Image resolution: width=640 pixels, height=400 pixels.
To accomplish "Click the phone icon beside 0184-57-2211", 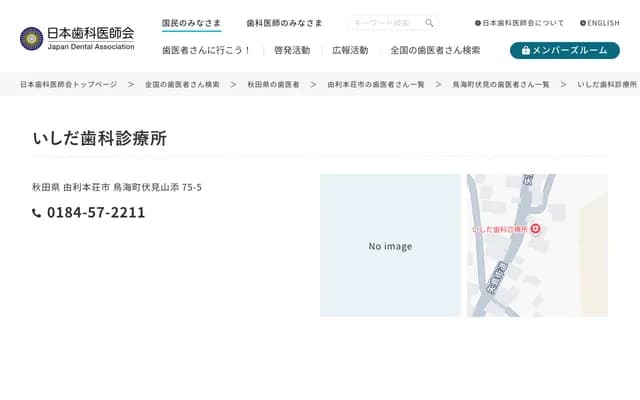I will tap(37, 213).
